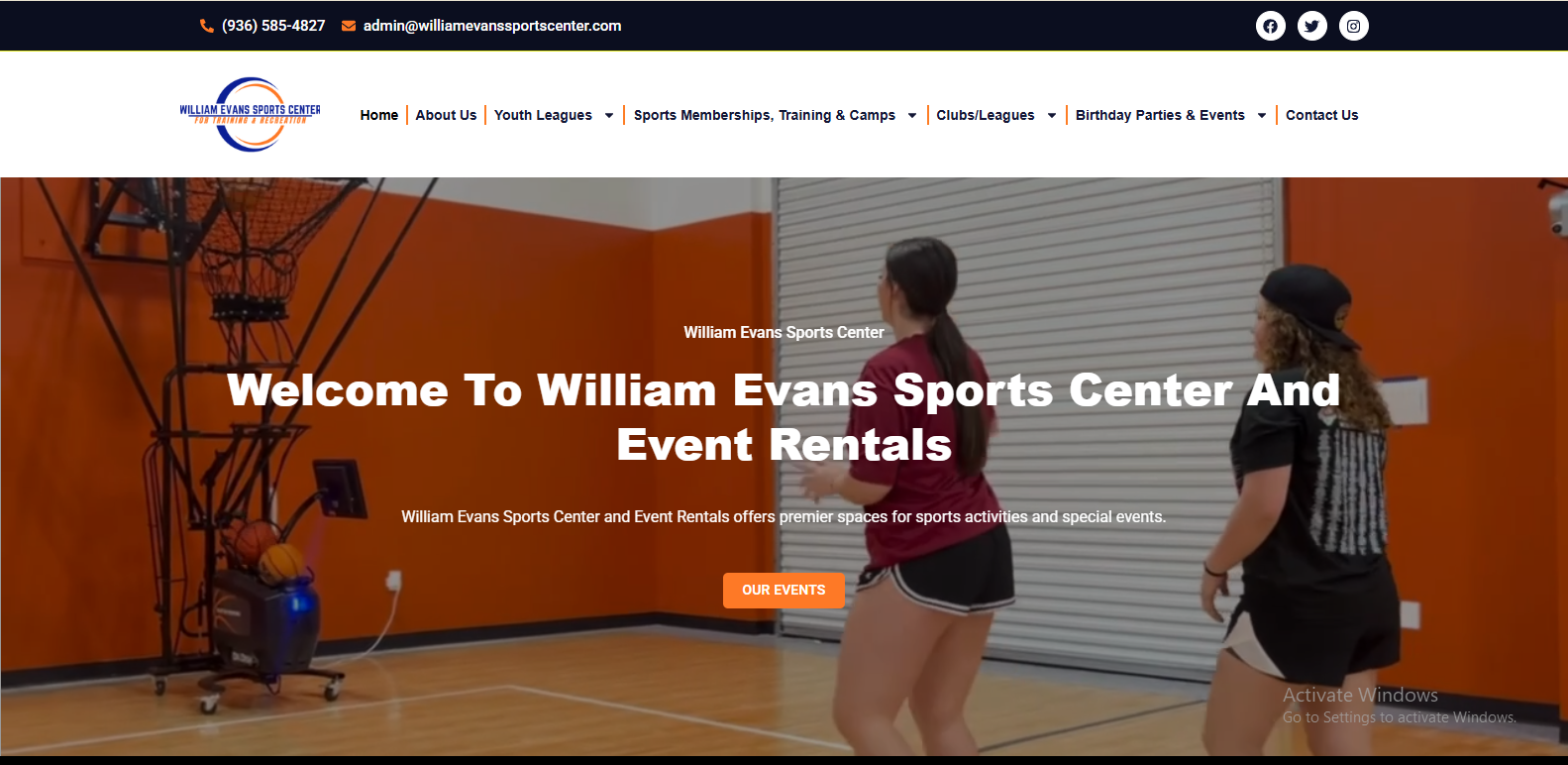
Task: Open the Facebook social icon
Action: coord(1271,26)
